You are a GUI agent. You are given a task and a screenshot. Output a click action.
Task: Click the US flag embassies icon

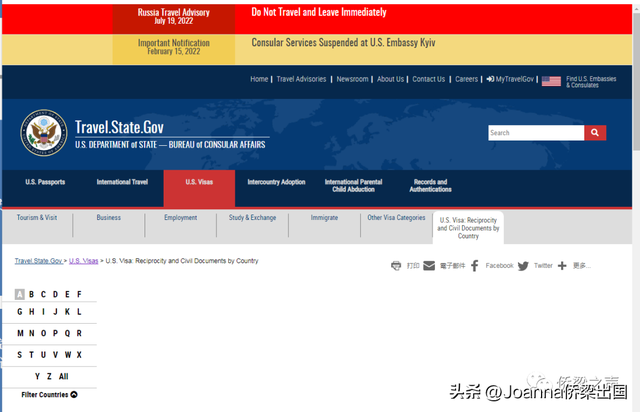coord(551,81)
